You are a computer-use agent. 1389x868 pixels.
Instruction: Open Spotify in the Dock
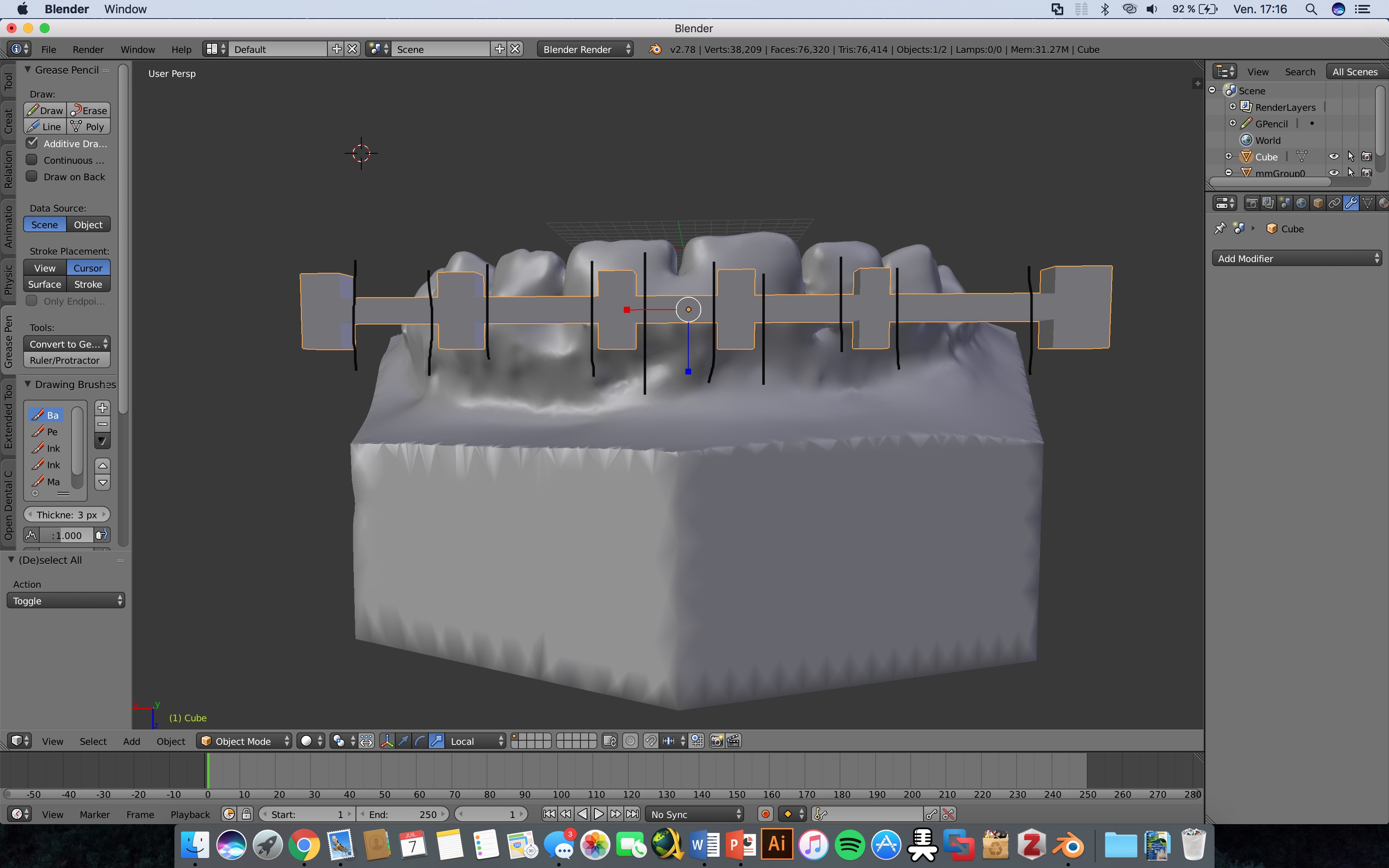[x=850, y=845]
